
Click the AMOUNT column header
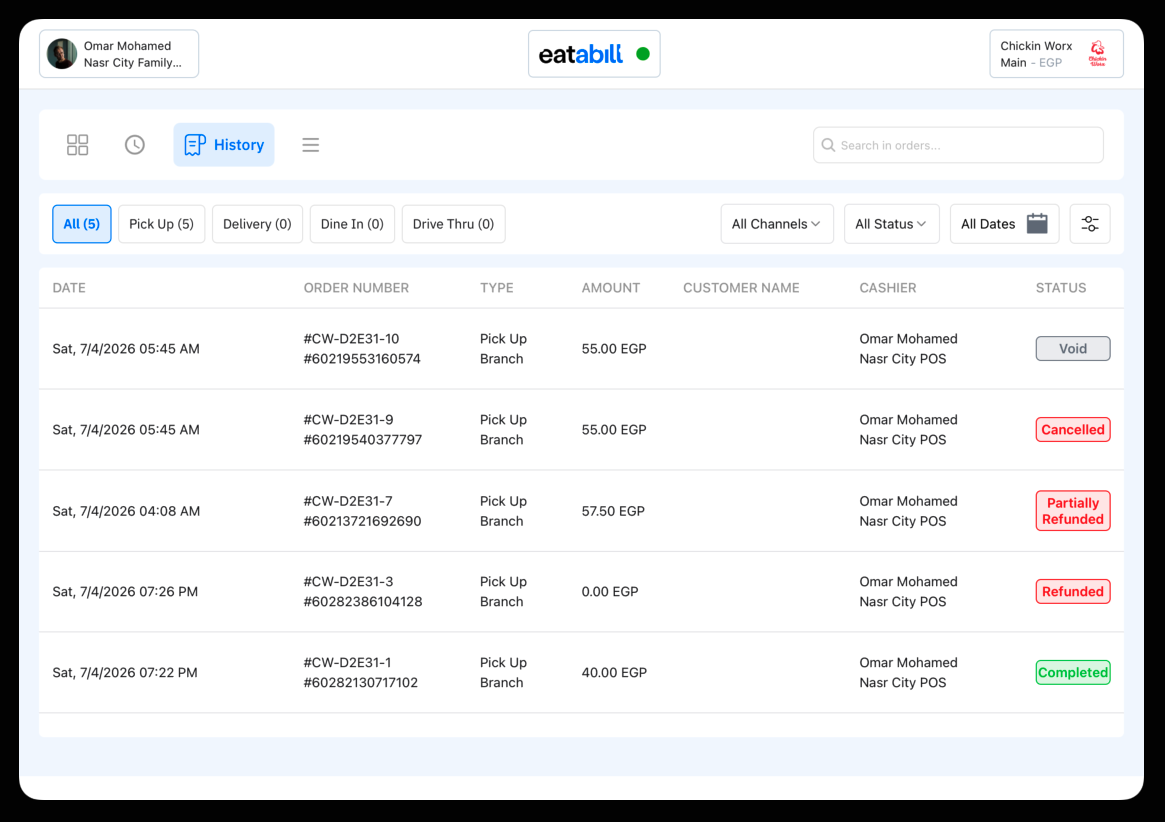(611, 288)
